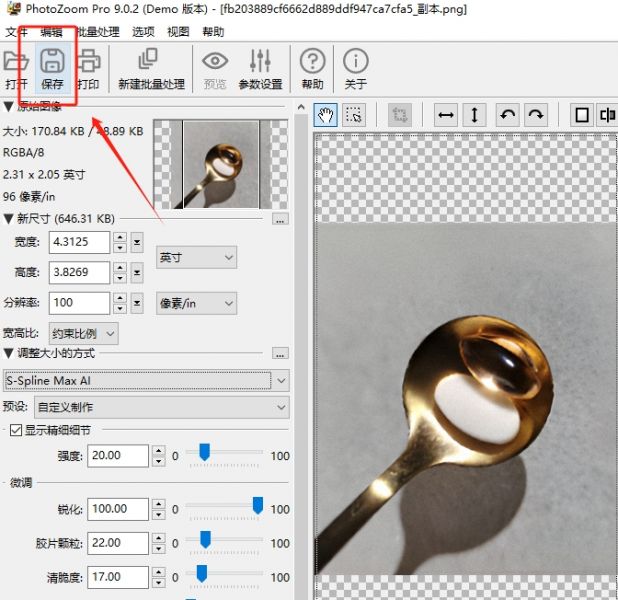This screenshot has width=618, height=600.
Task: Click the 清脆度 slider handle
Action: (202, 573)
